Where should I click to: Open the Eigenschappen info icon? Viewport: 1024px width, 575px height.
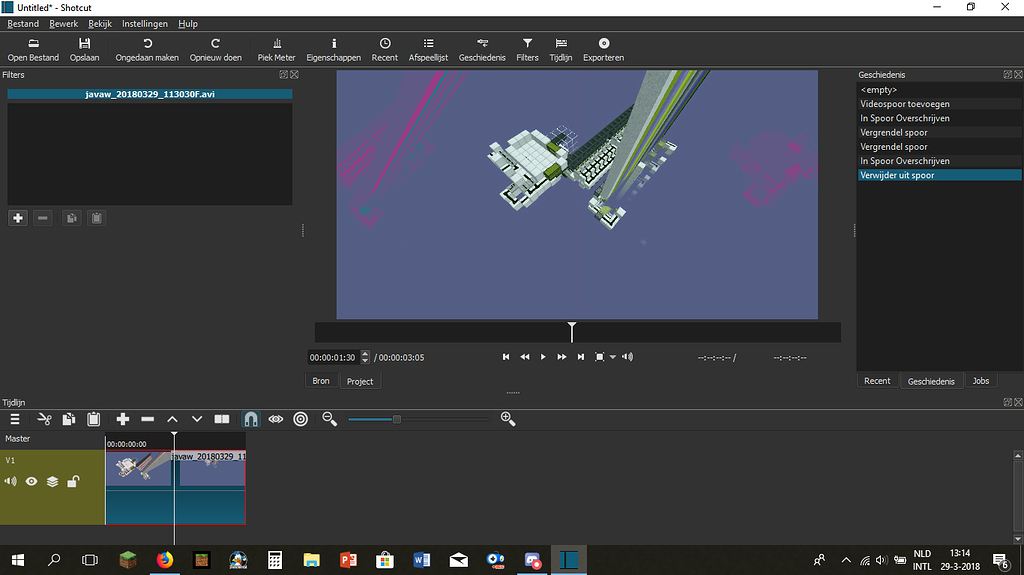tap(334, 50)
